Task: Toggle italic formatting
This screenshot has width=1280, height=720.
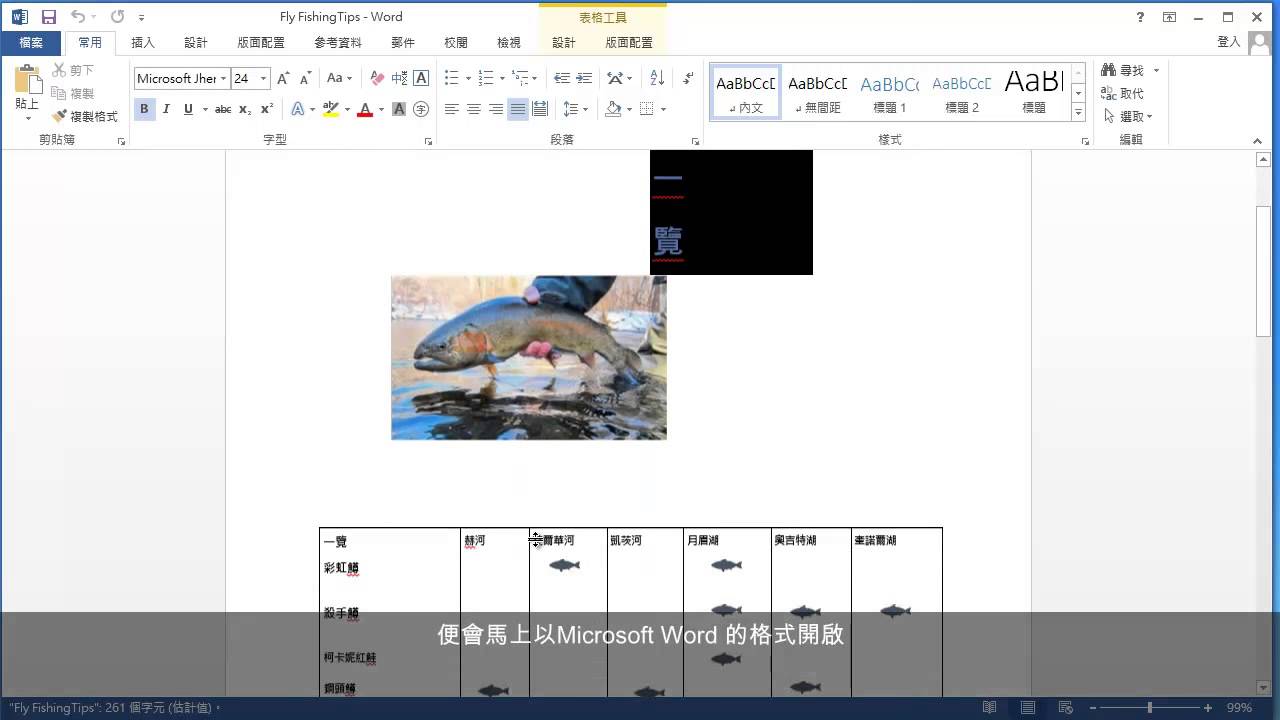Action: tap(166, 109)
